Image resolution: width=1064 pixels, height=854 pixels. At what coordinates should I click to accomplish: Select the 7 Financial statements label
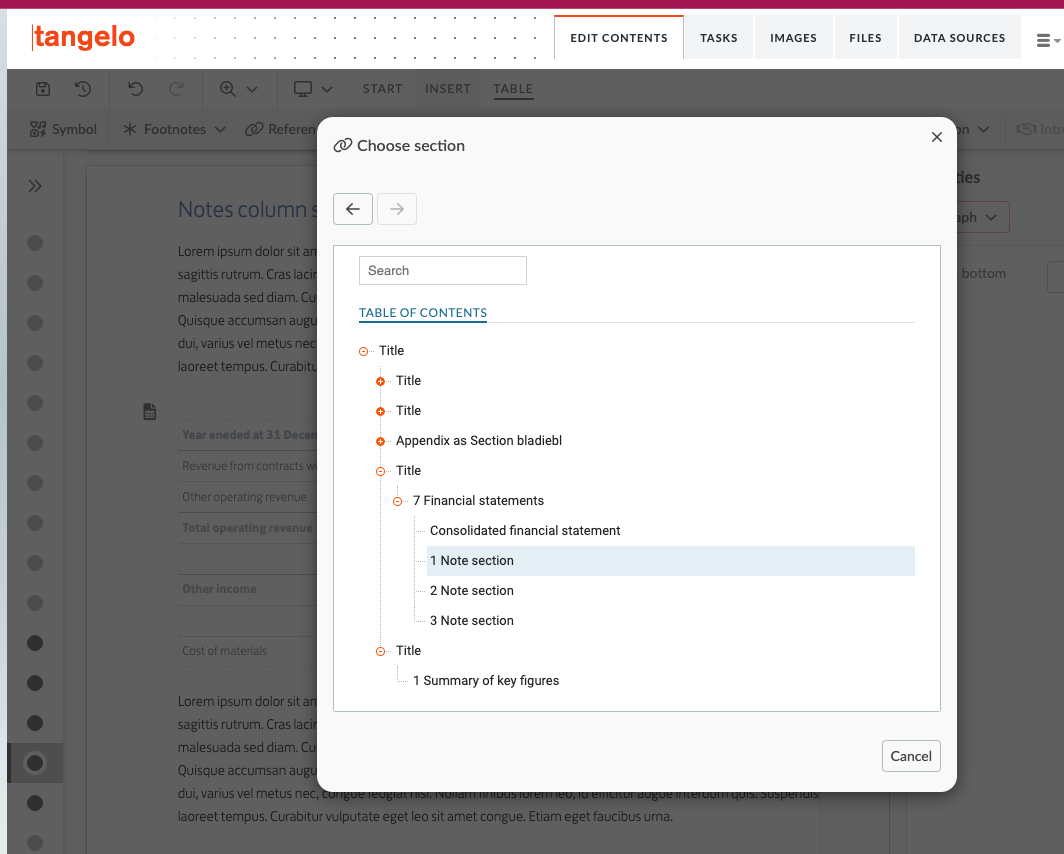pos(478,501)
